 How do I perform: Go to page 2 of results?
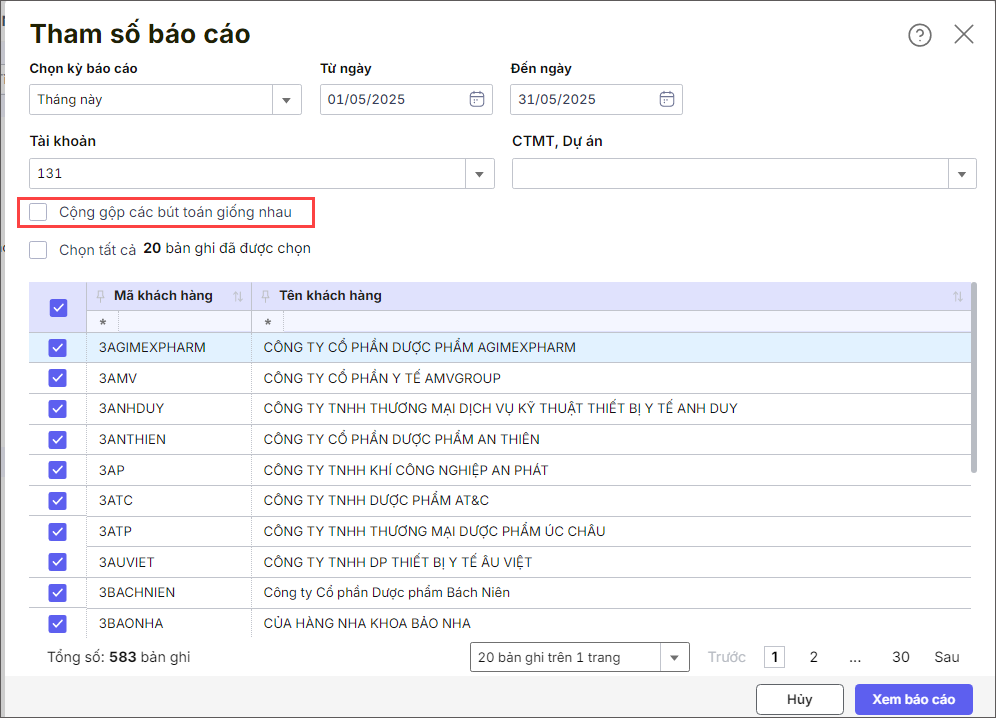[813, 657]
